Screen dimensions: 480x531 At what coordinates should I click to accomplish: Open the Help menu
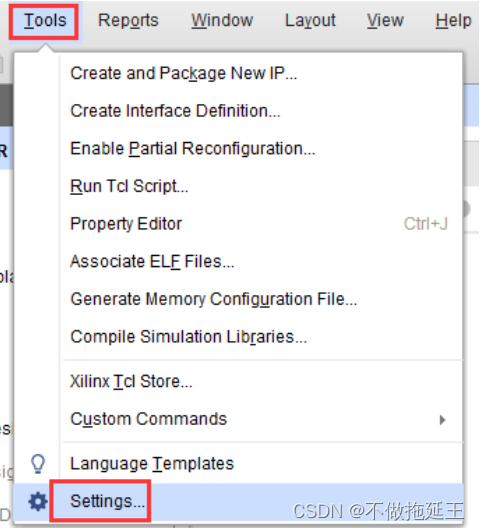pyautogui.click(x=453, y=21)
